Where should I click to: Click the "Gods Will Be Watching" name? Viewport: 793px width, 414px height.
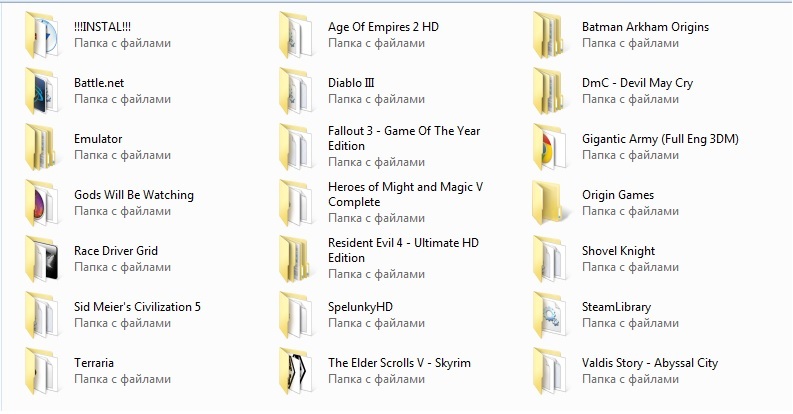134,195
